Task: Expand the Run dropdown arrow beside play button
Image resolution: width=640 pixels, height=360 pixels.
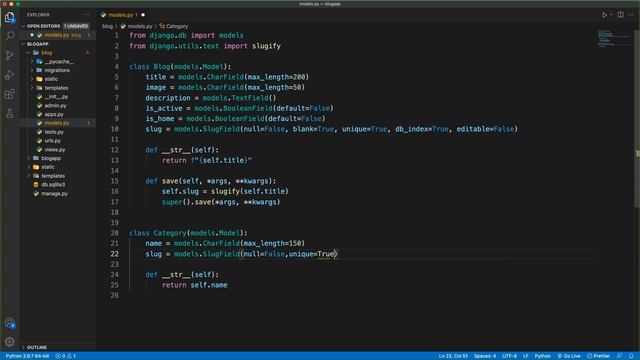Action: pos(611,15)
